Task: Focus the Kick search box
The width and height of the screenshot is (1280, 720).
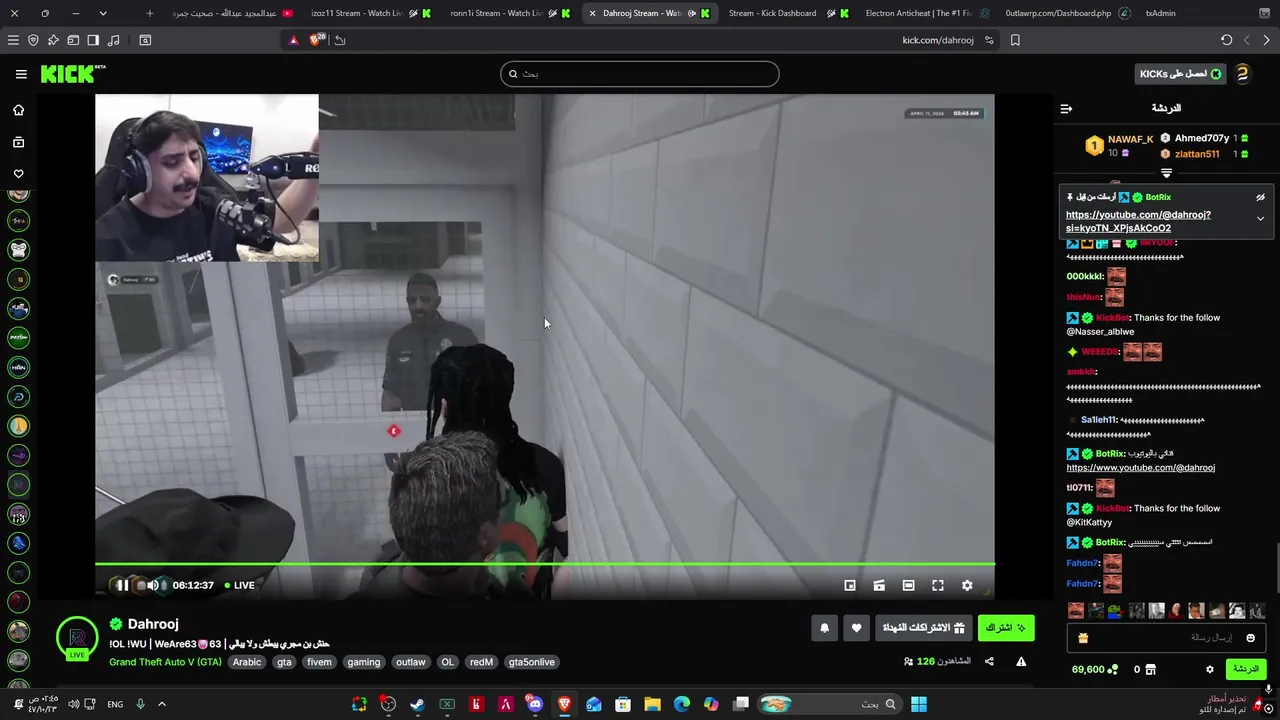Action: pyautogui.click(x=640, y=74)
